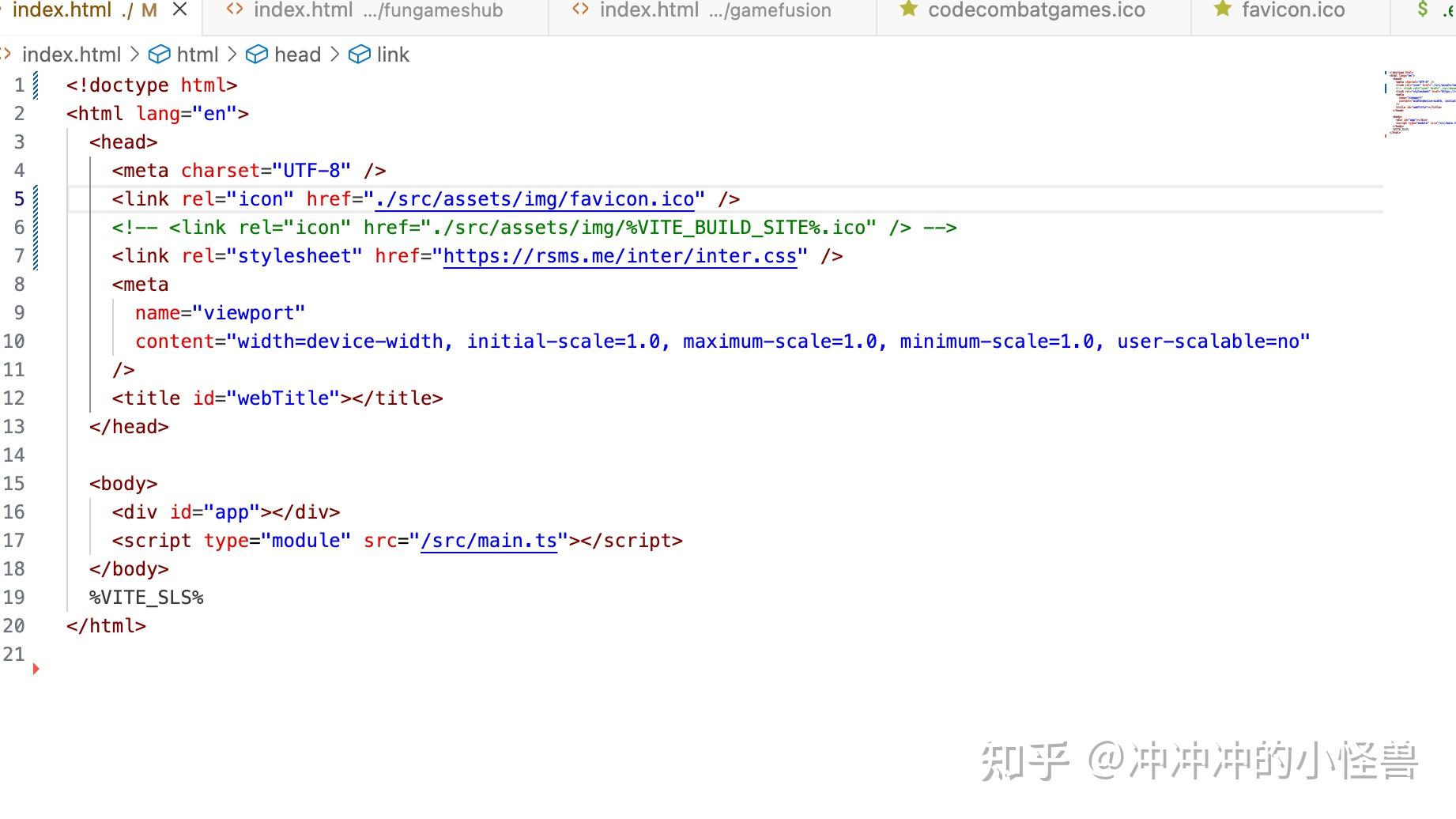1456x819 pixels.
Task: Click the star icon on codecombatgames.ico tab
Action: tap(907, 10)
